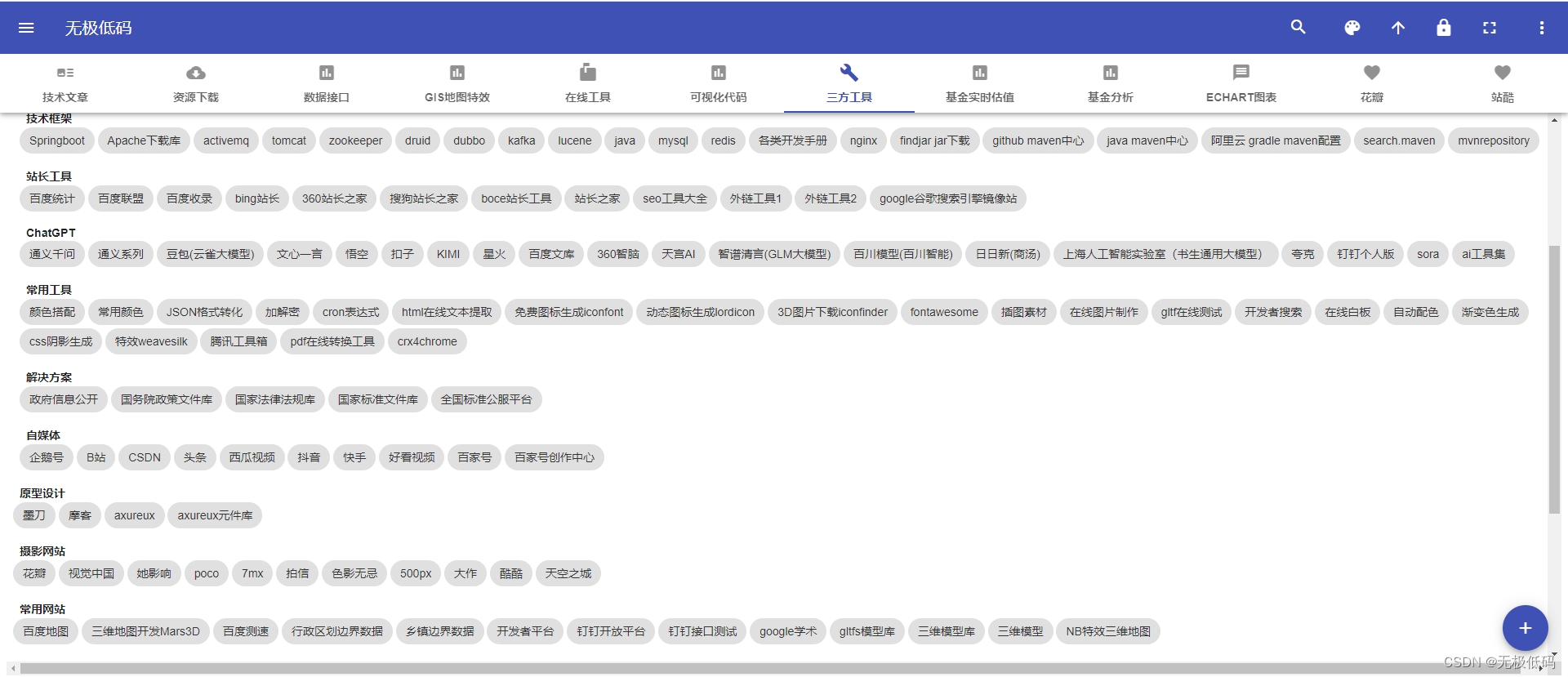Click the axureux元件库 chip
The height and width of the screenshot is (677, 1568).
click(215, 515)
